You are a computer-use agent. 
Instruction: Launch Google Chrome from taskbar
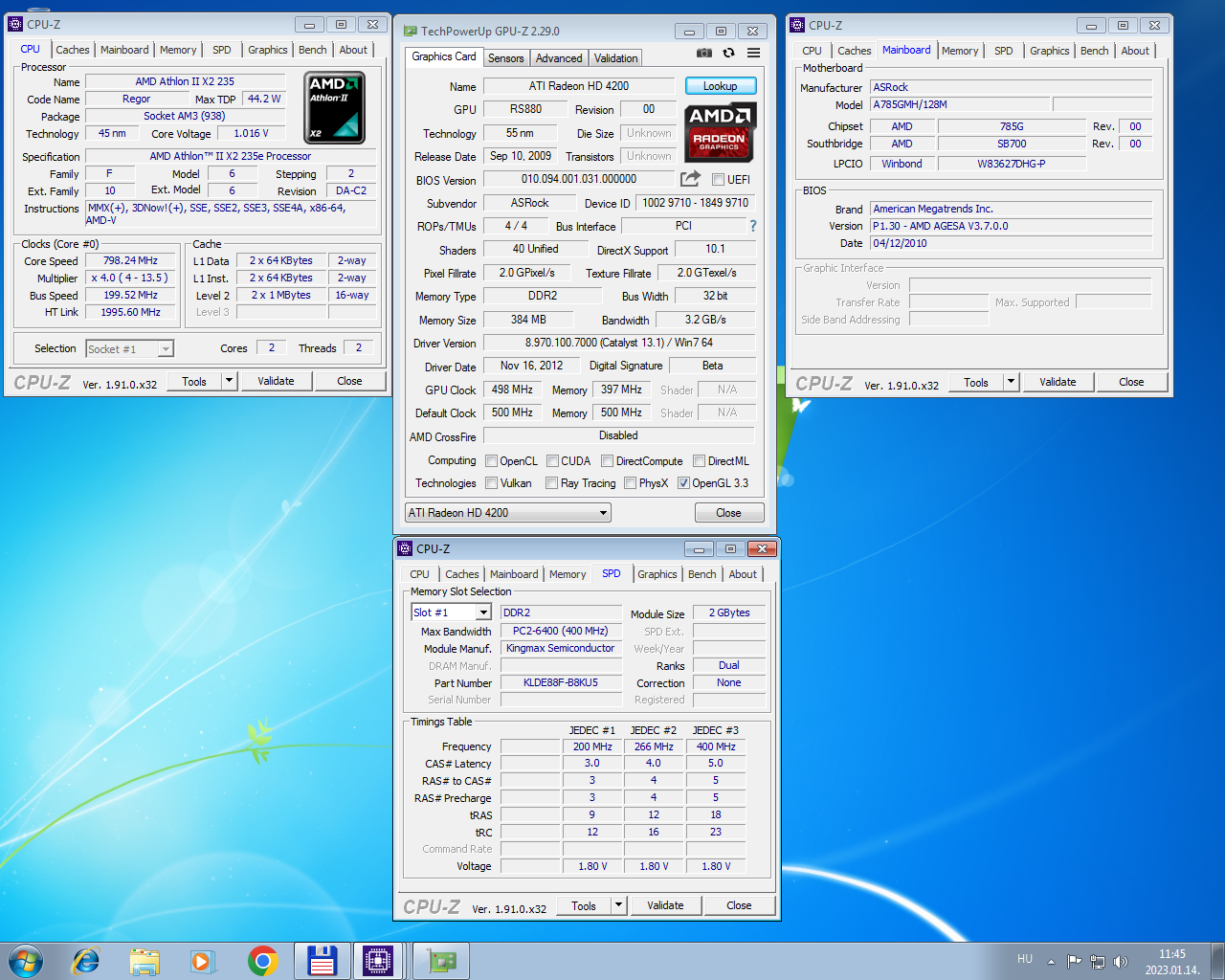point(262,961)
